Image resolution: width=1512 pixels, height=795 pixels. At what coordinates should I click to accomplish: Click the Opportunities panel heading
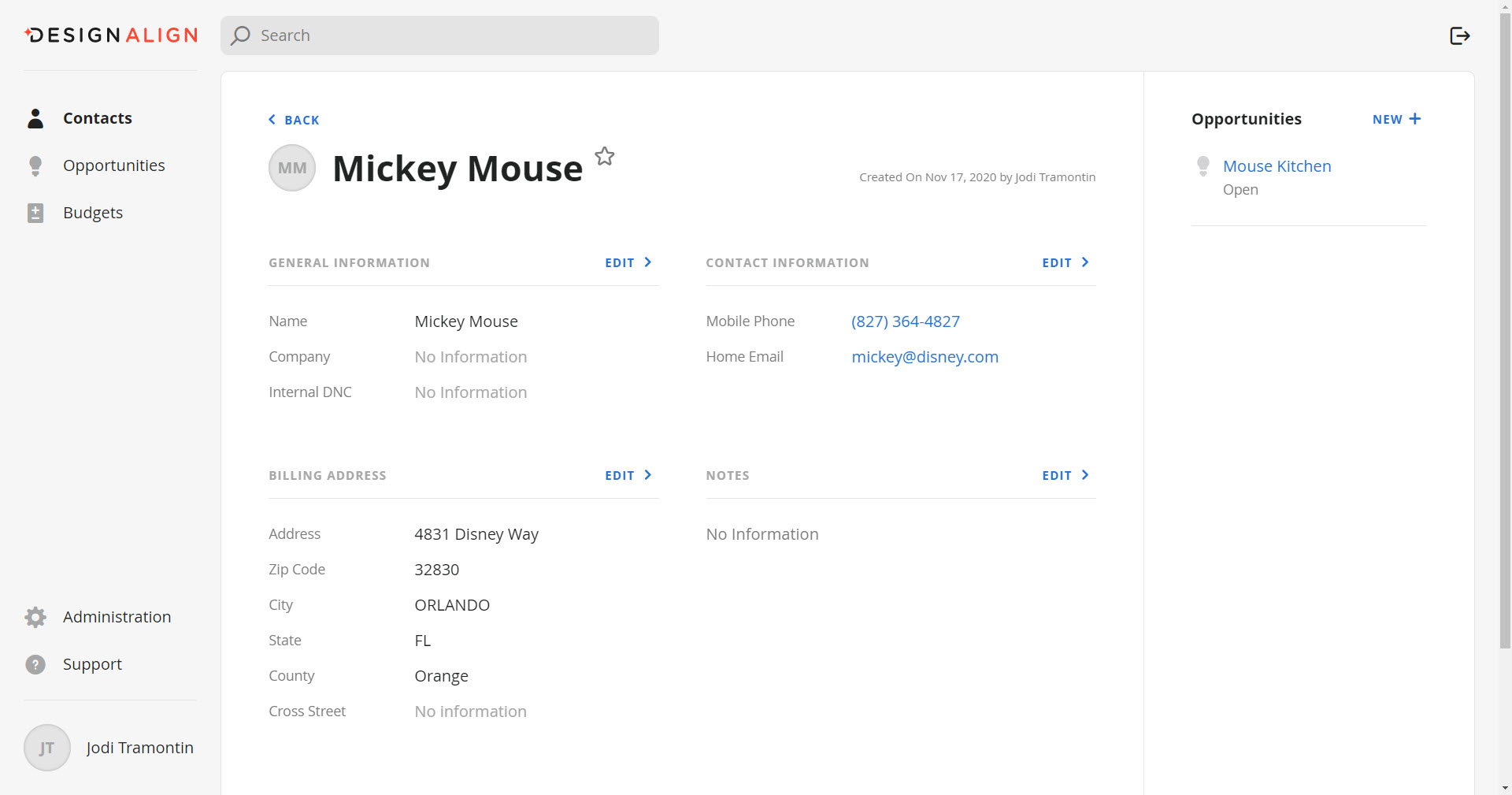[1247, 119]
